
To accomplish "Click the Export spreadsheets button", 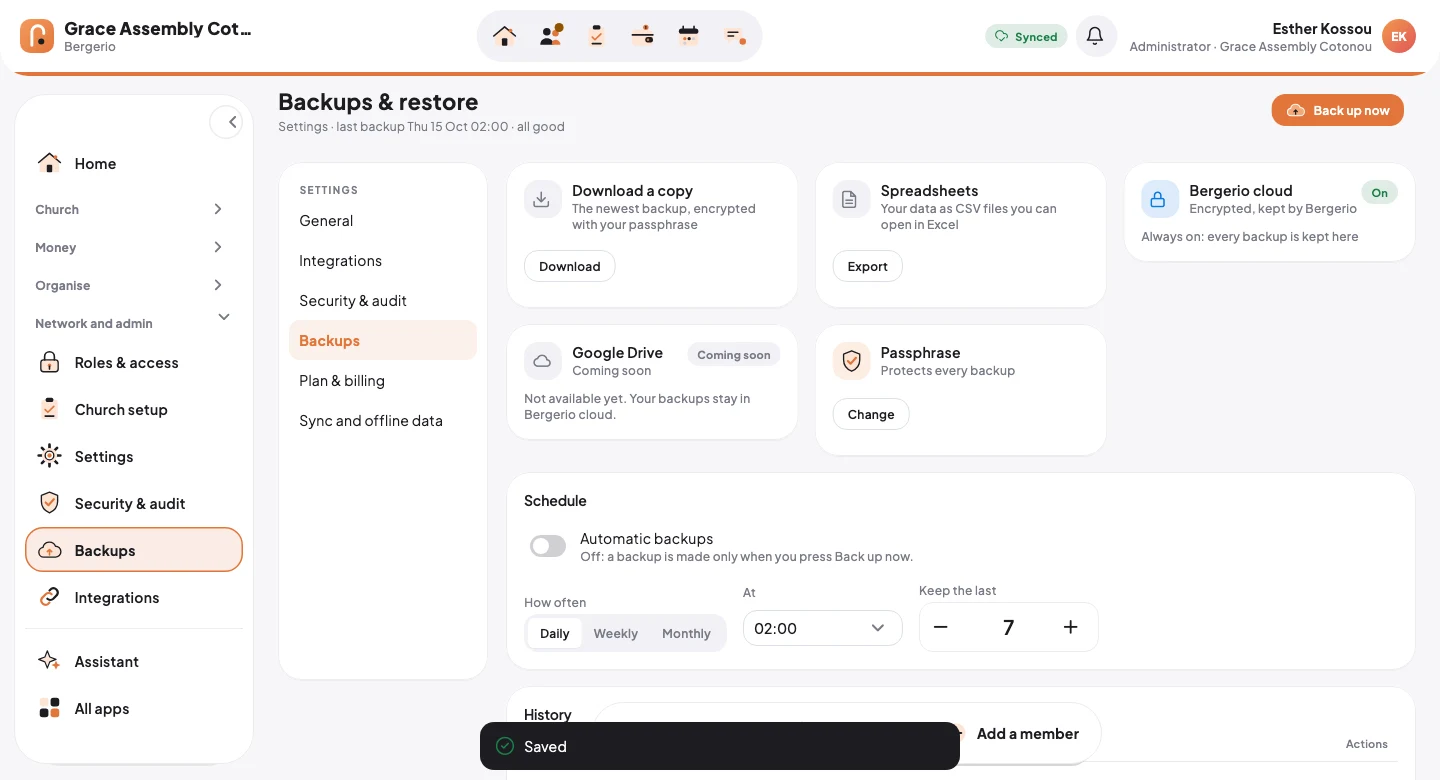I will click(868, 266).
